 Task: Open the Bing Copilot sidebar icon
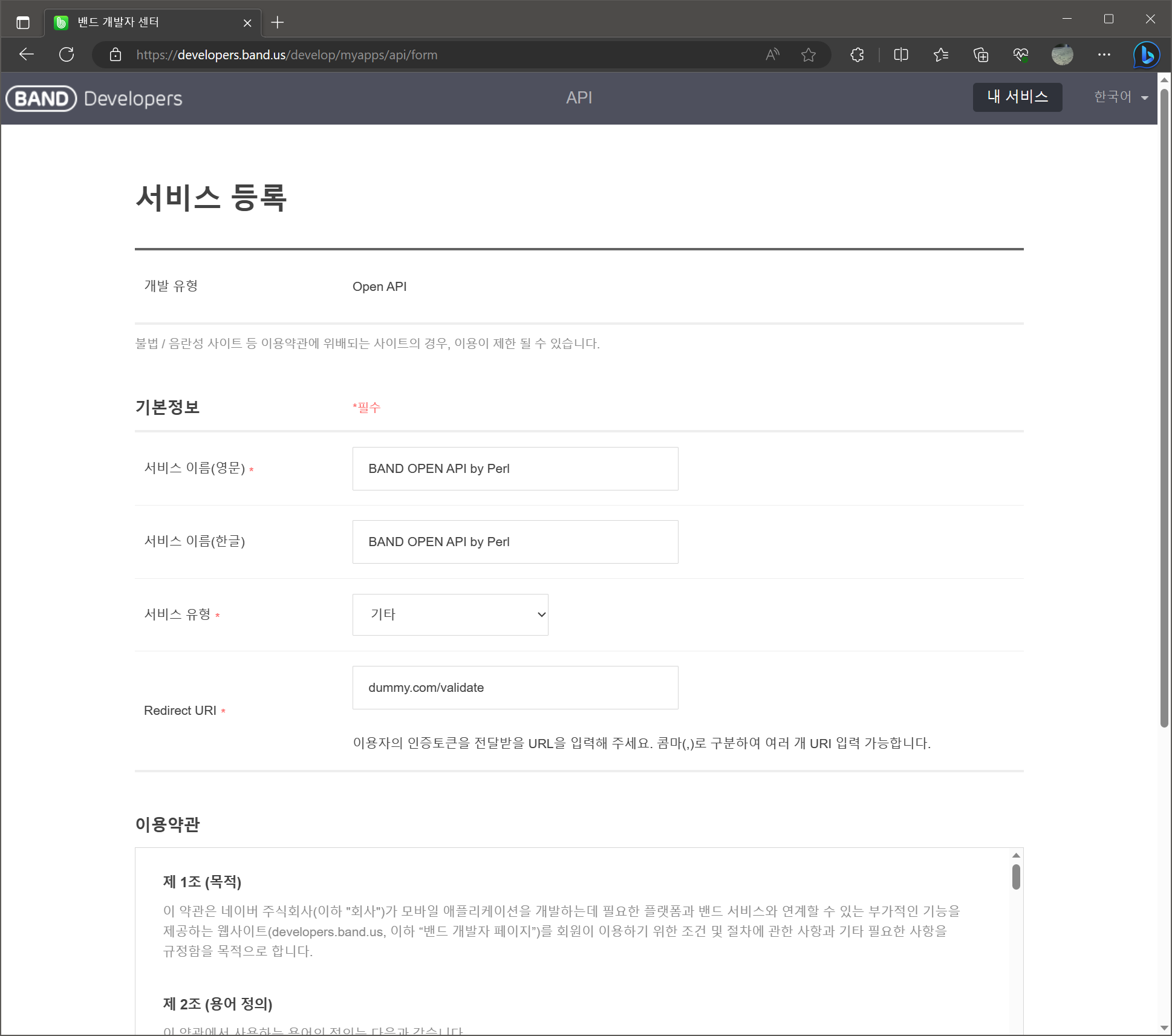(x=1146, y=55)
